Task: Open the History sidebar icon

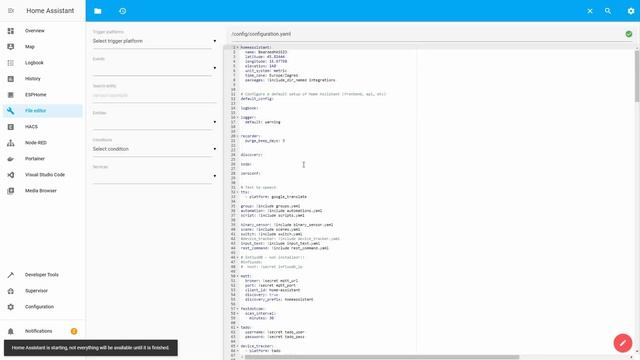Action: click(11, 79)
